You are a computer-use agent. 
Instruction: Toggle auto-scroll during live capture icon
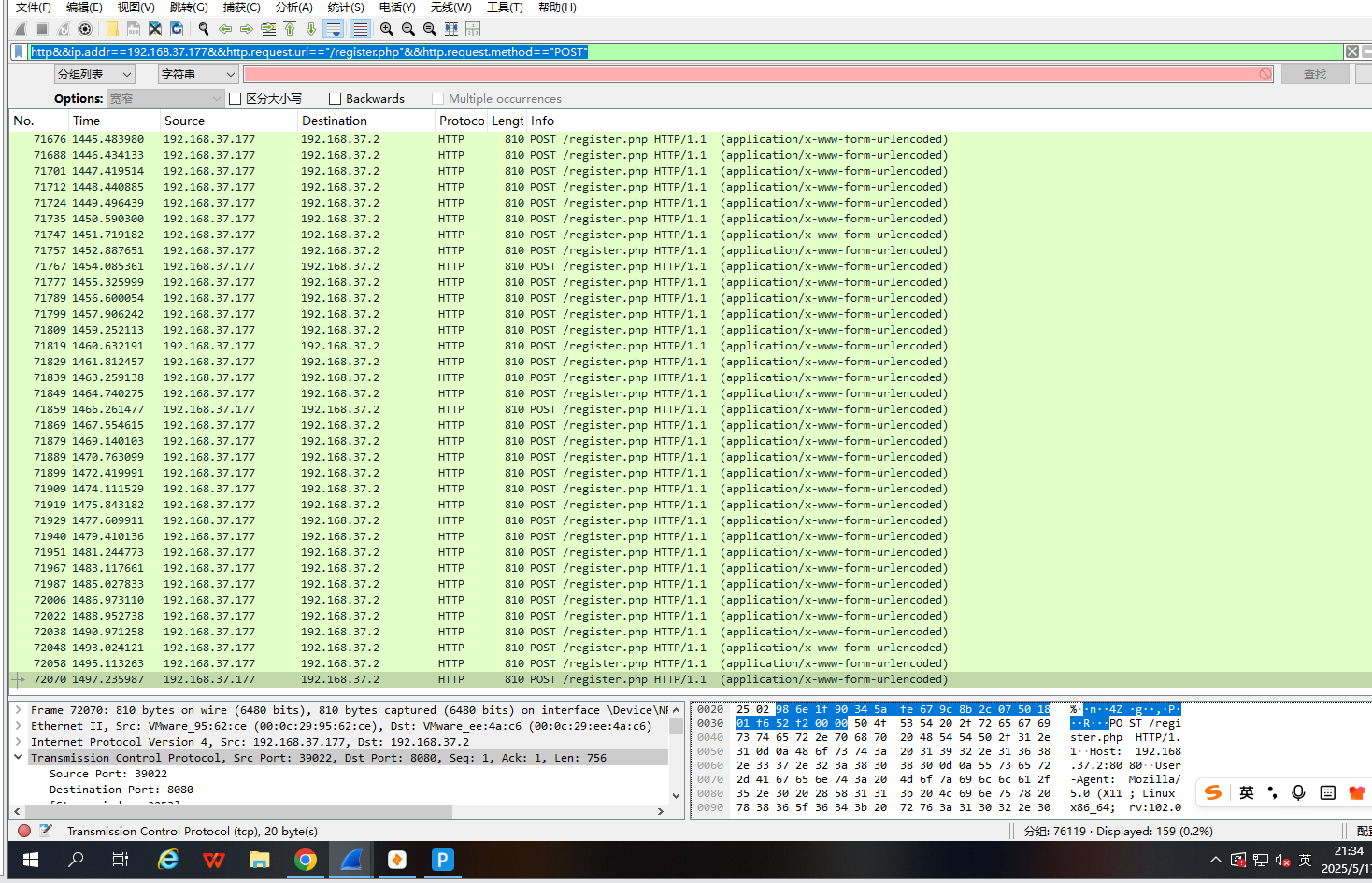(x=334, y=29)
